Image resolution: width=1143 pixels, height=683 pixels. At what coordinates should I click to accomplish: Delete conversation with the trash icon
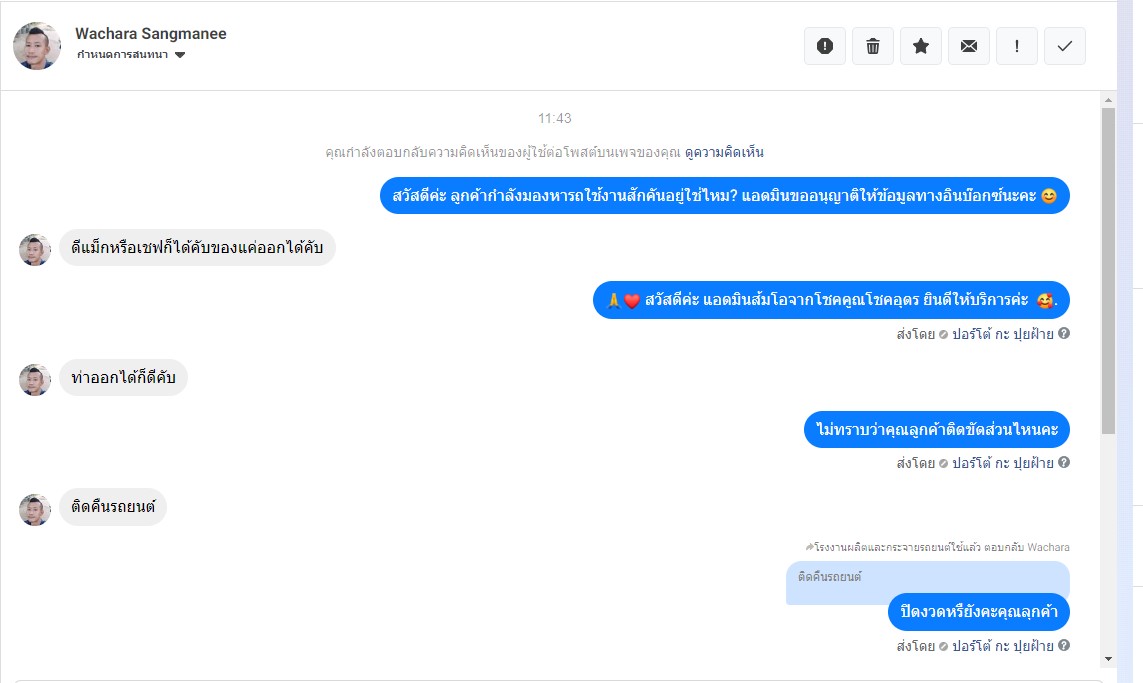[x=873, y=46]
